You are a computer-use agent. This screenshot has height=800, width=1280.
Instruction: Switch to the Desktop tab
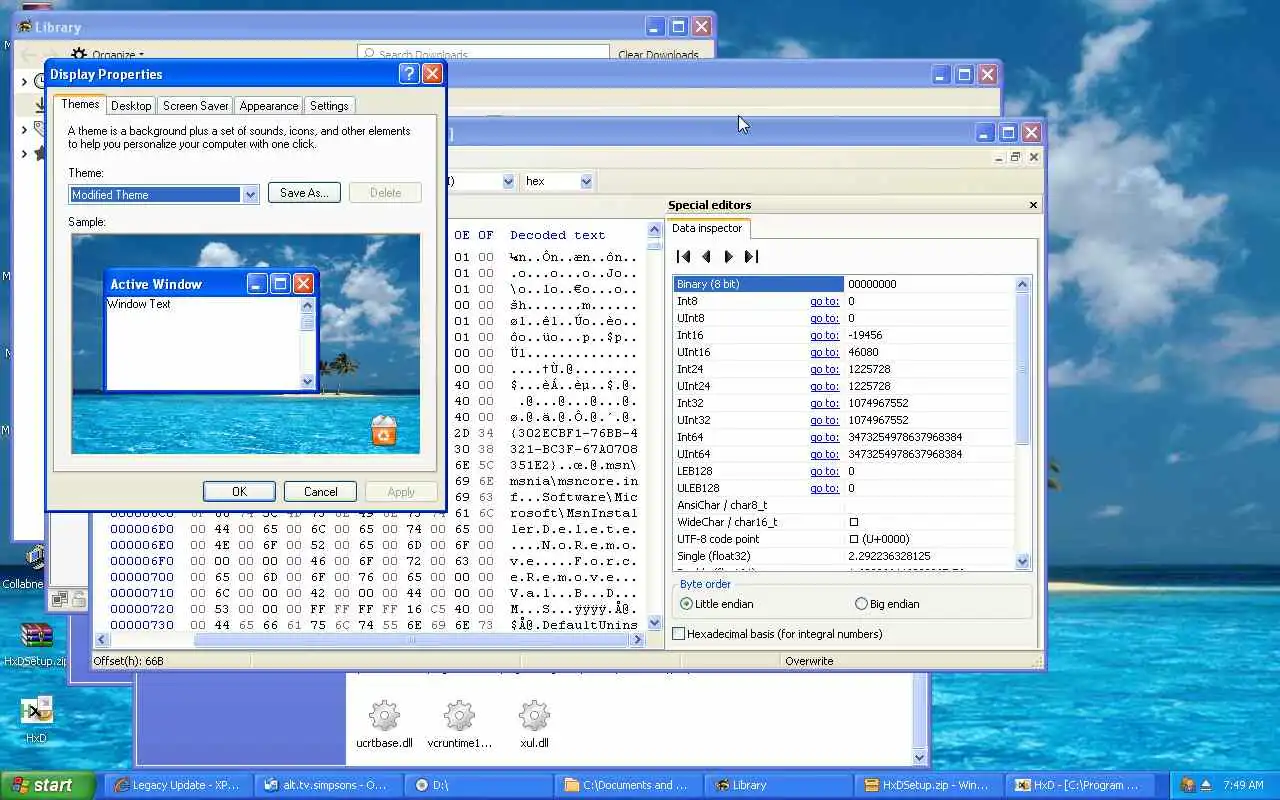pos(131,105)
